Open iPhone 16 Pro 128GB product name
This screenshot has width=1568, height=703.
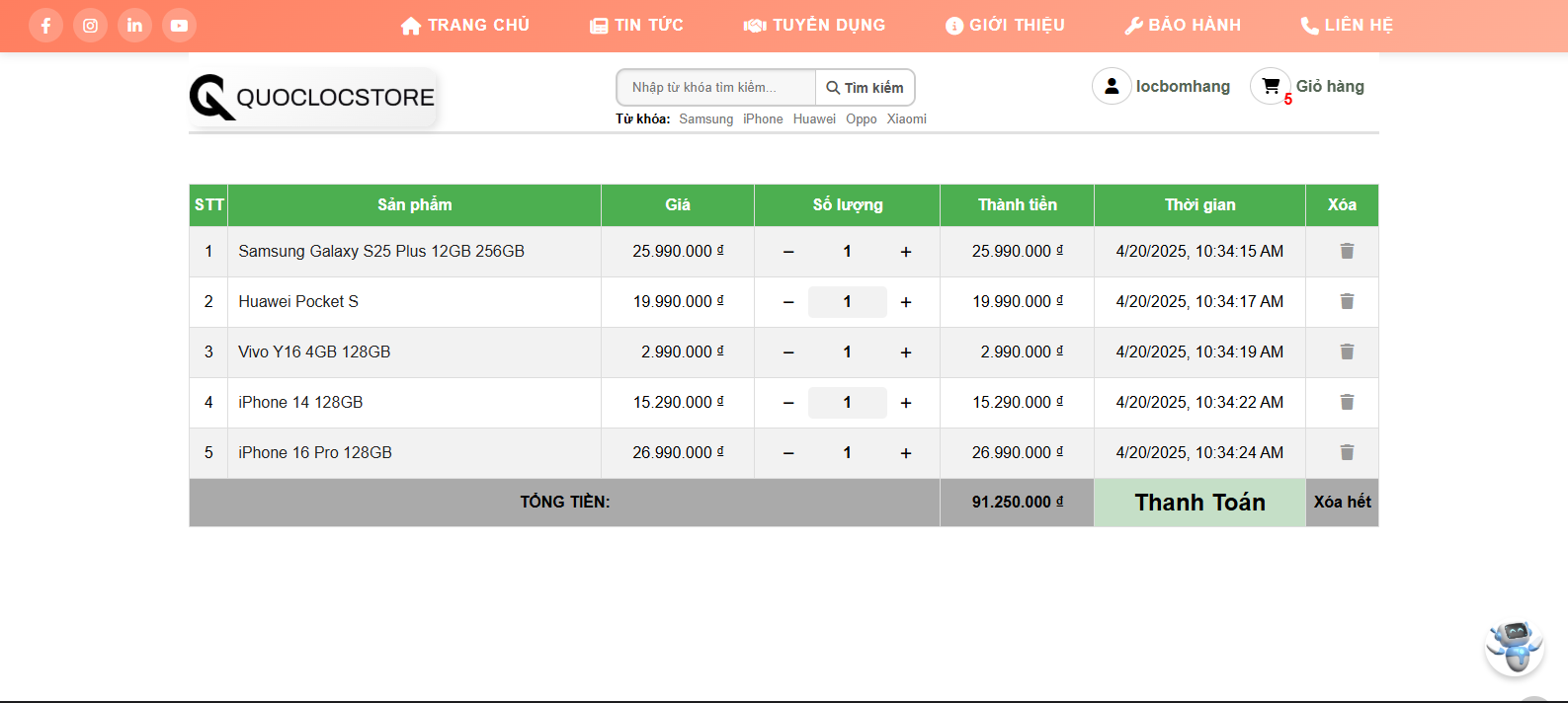click(x=315, y=453)
